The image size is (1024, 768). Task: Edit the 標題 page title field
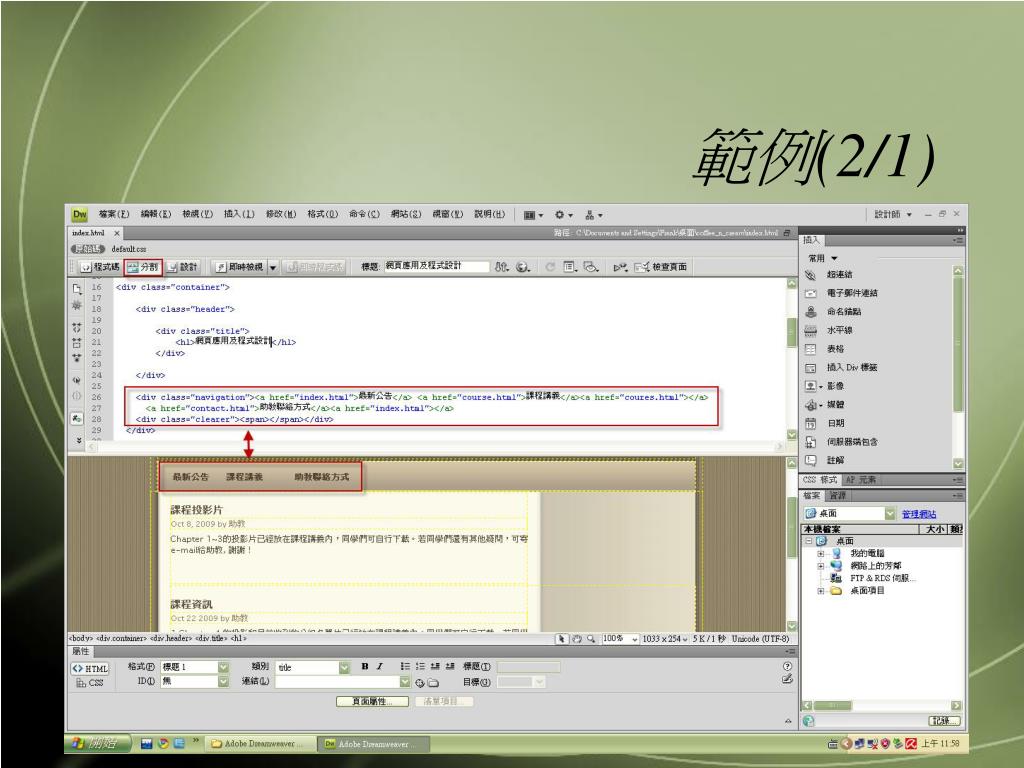point(436,266)
